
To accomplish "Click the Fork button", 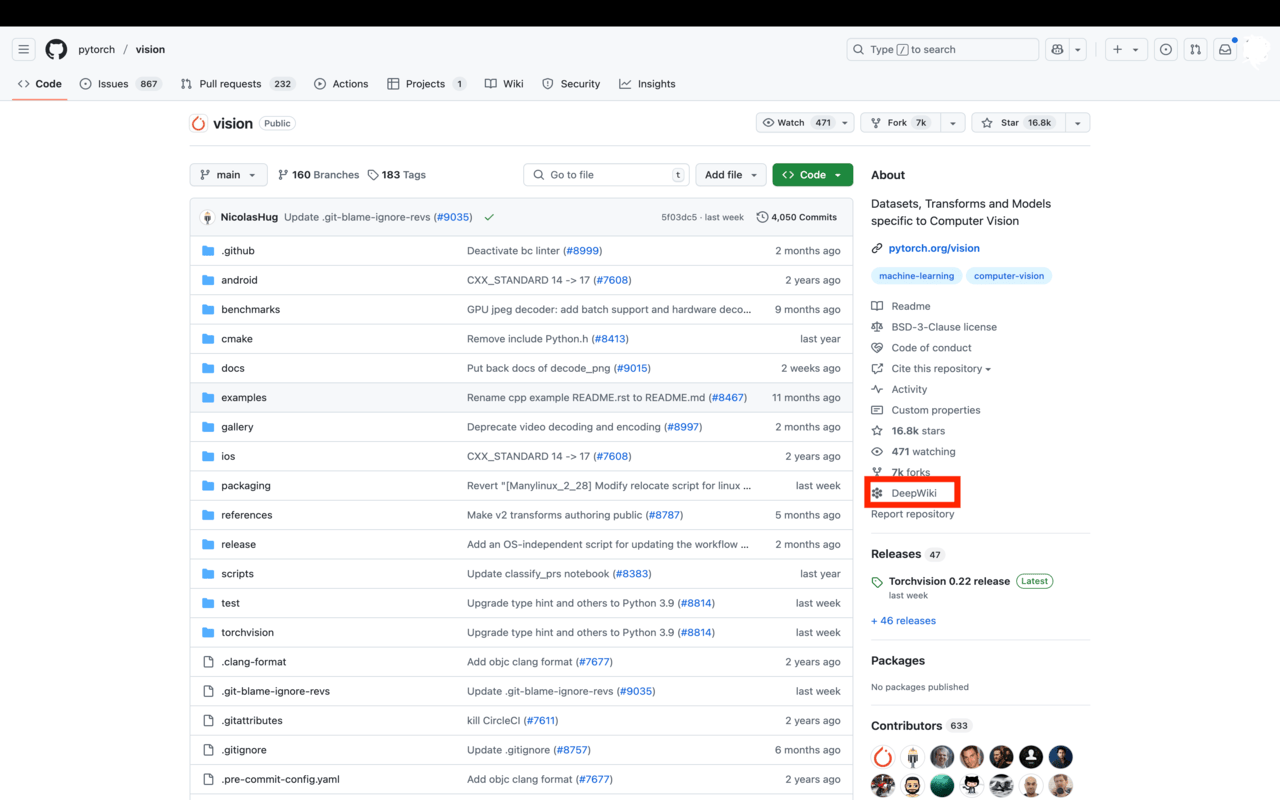I will pyautogui.click(x=899, y=123).
